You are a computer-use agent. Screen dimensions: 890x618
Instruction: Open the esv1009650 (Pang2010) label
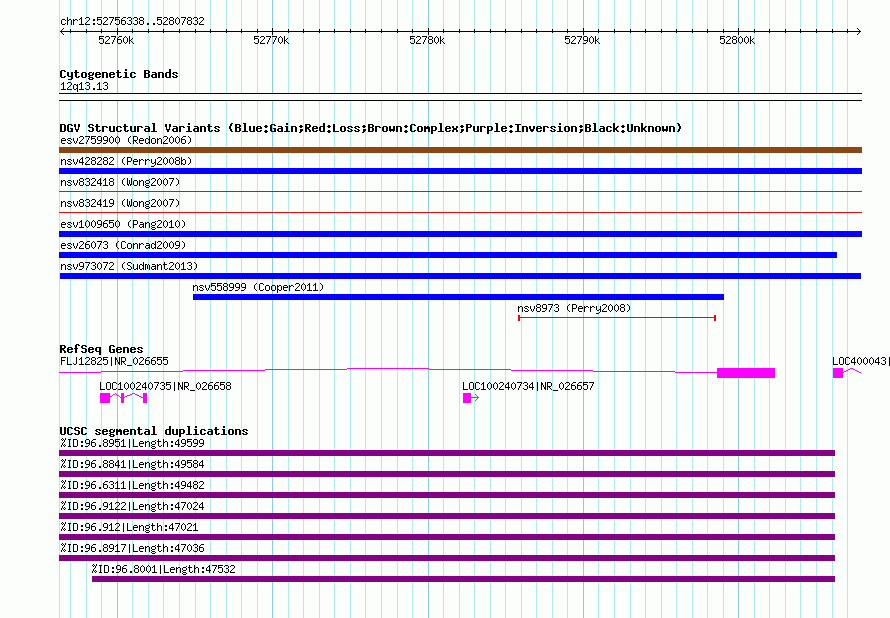(123, 224)
